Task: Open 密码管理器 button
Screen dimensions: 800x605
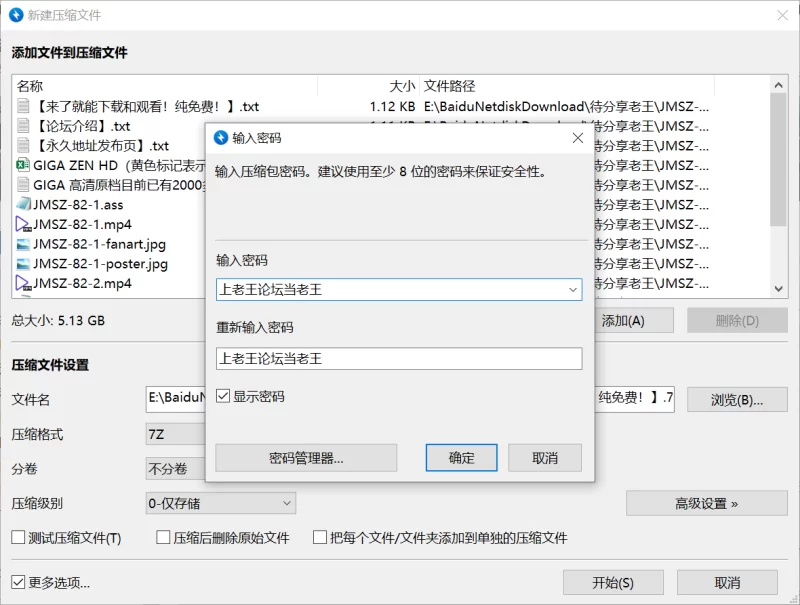Action: [306, 458]
